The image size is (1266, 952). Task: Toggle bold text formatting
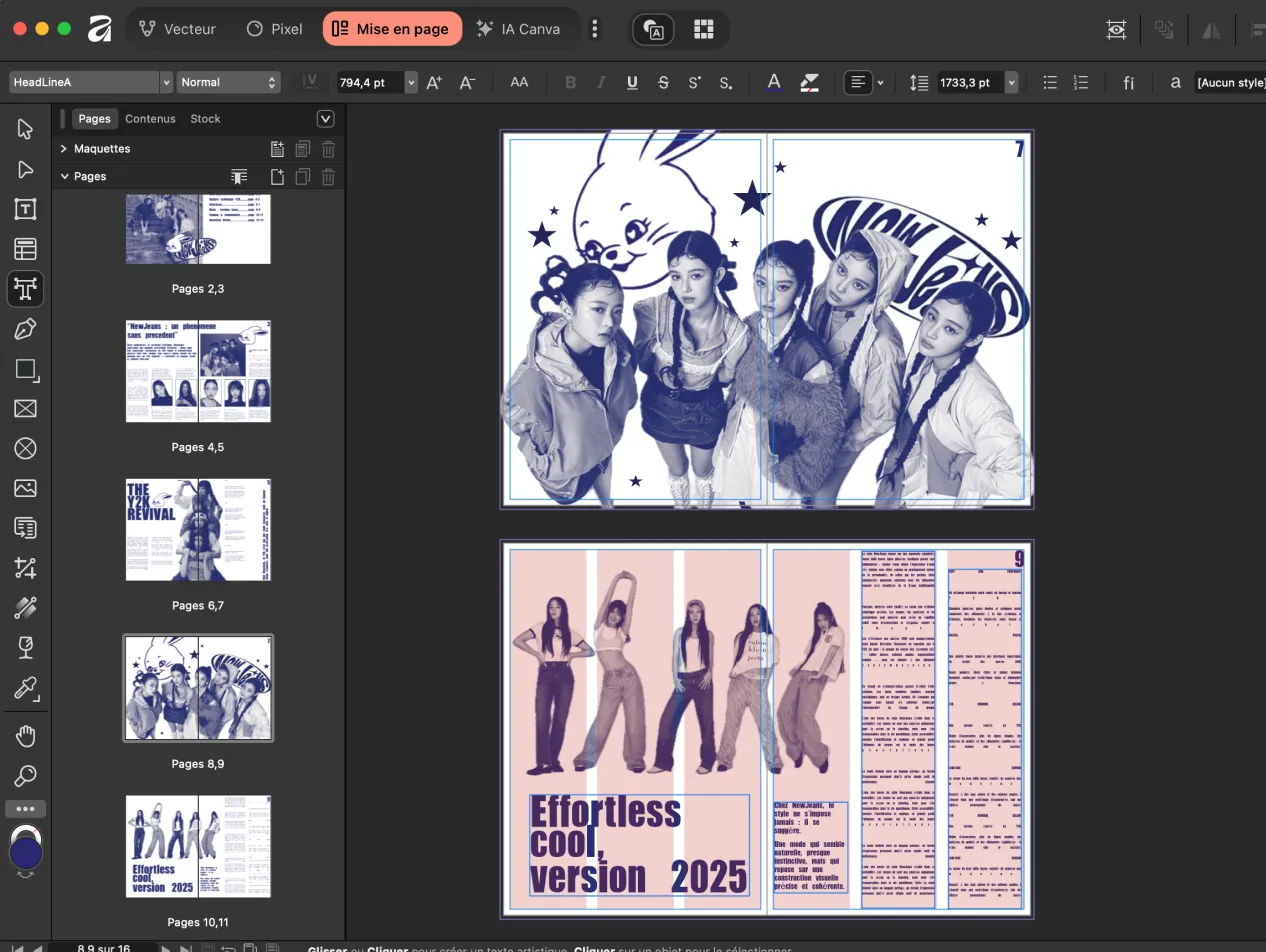(x=570, y=82)
